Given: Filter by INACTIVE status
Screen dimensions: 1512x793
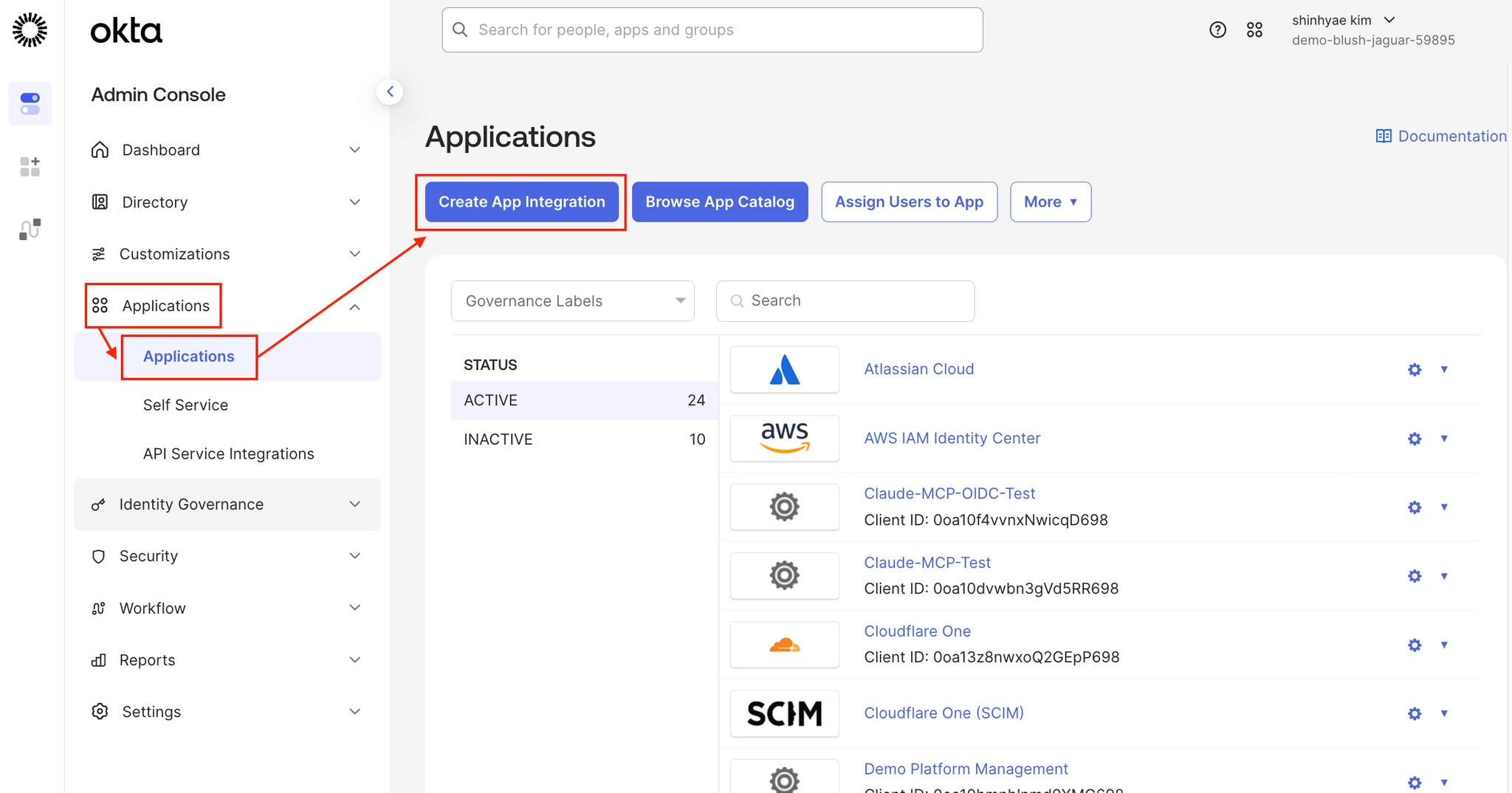Looking at the screenshot, I should click(585, 439).
